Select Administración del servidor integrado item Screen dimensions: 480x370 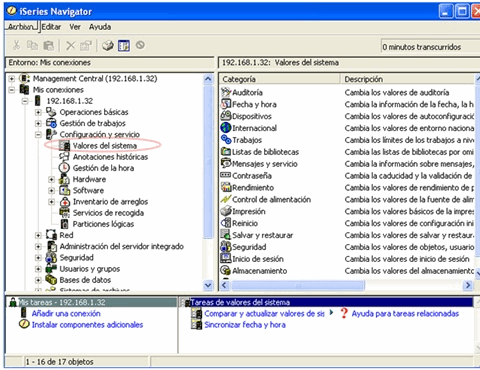[x=122, y=246]
